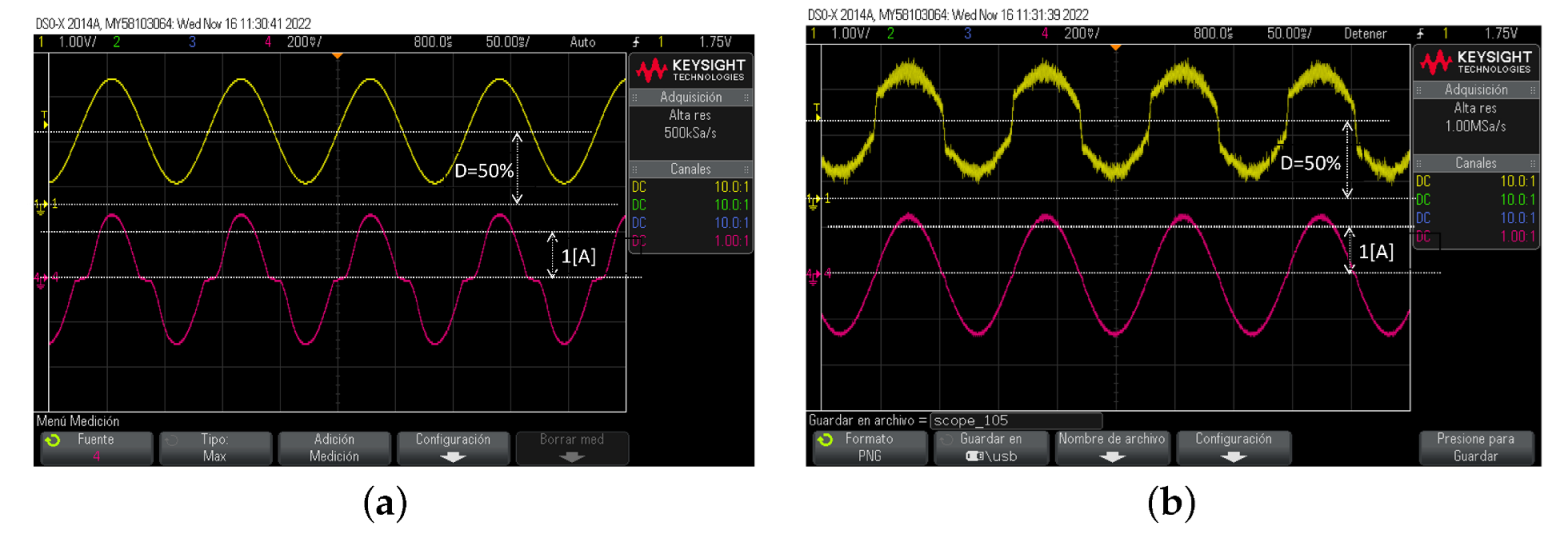
Task: Click the green knob icon on Formato softkey
Action: [x=825, y=439]
